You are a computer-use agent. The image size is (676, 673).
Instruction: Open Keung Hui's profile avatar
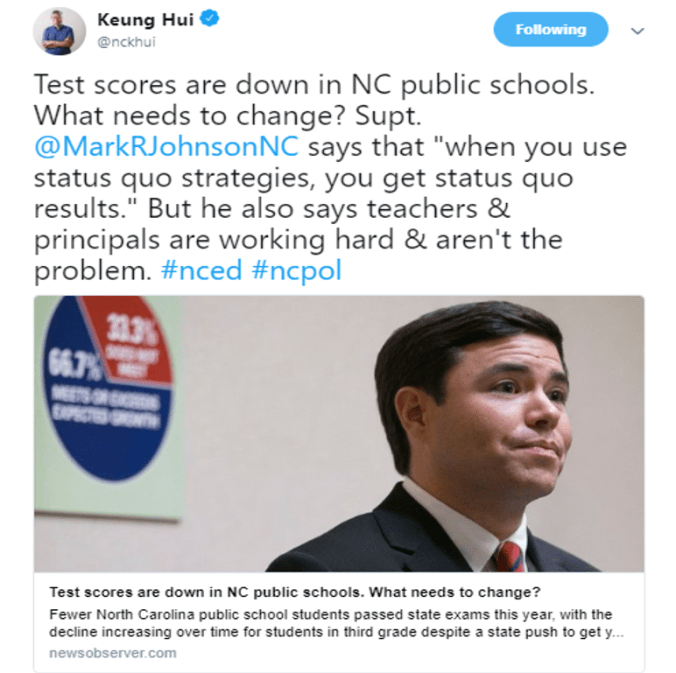click(59, 31)
